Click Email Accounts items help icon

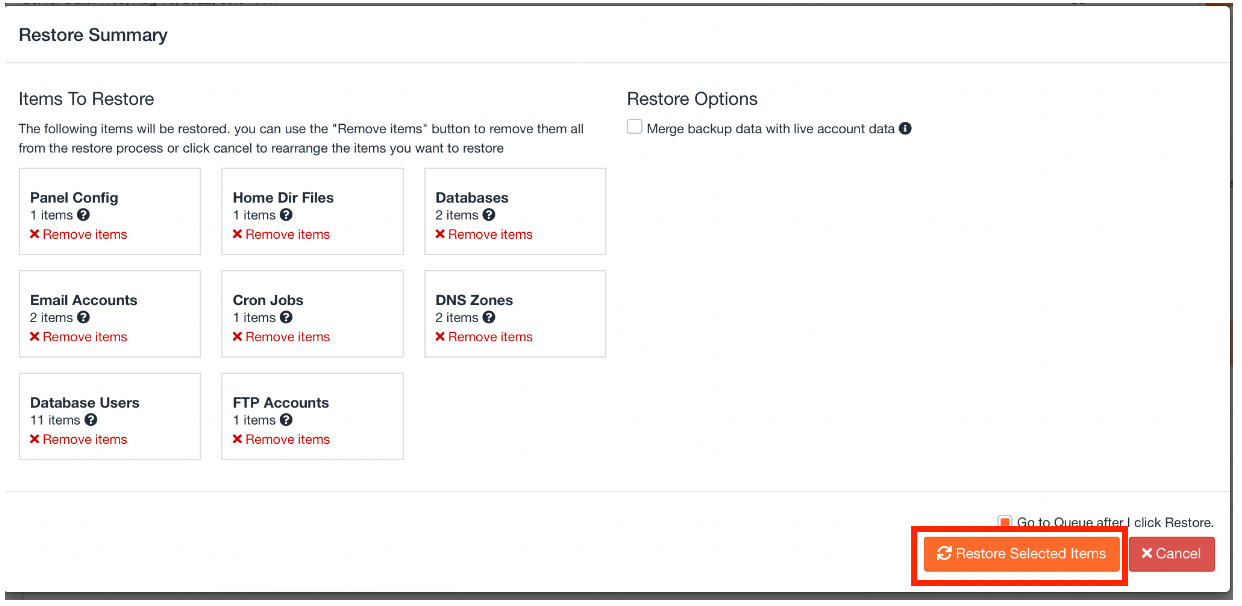click(84, 318)
